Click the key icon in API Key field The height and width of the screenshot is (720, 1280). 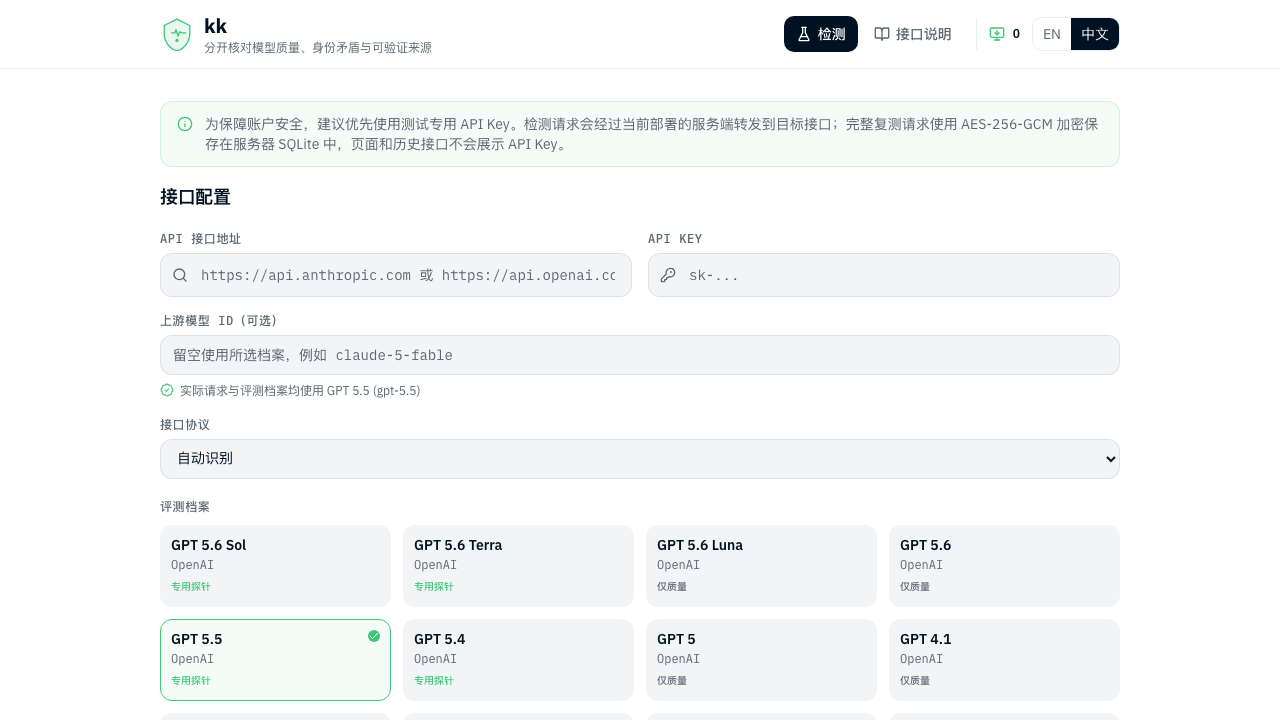pos(668,275)
